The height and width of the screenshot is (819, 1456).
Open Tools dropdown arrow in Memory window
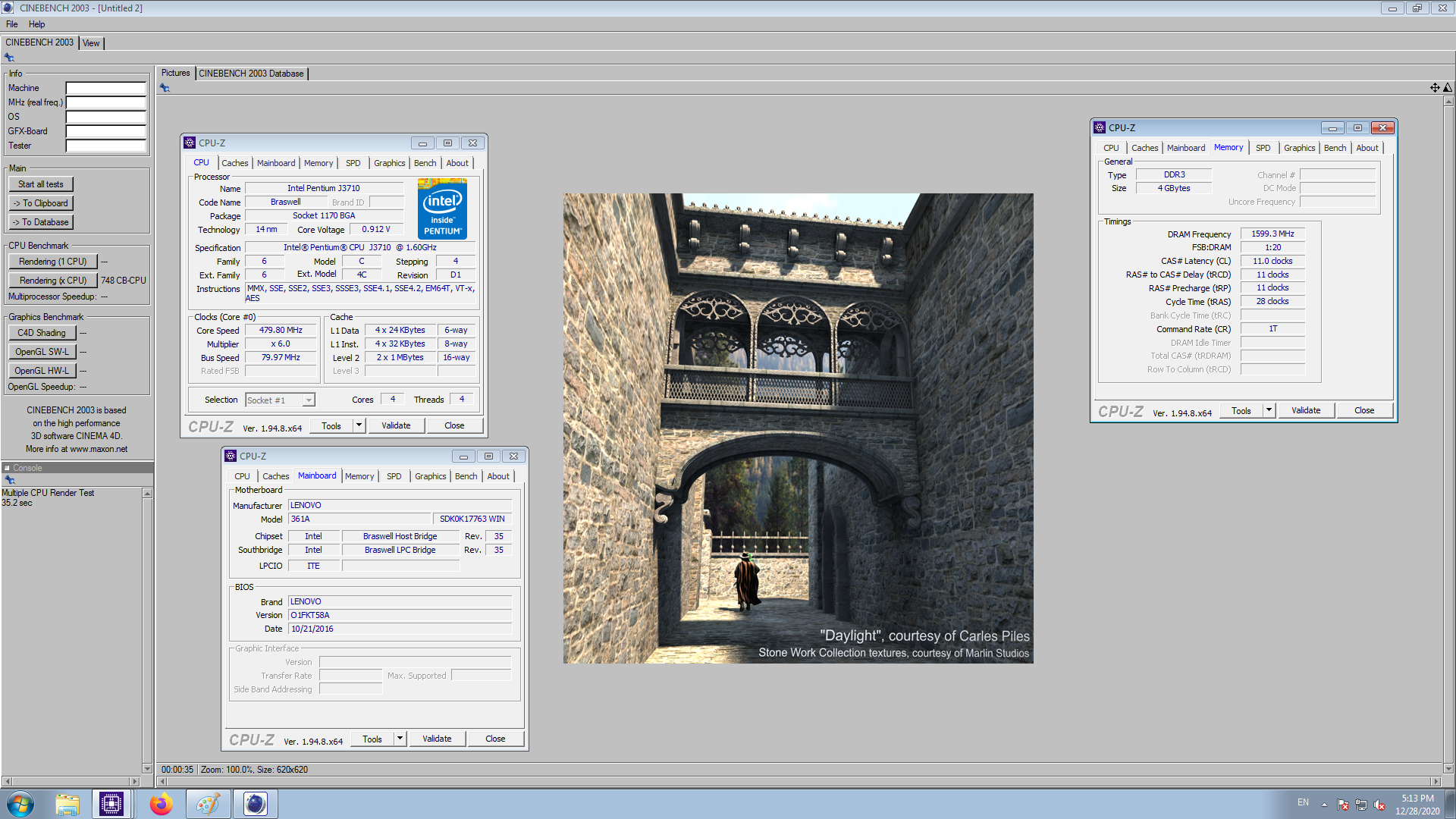tap(1269, 410)
